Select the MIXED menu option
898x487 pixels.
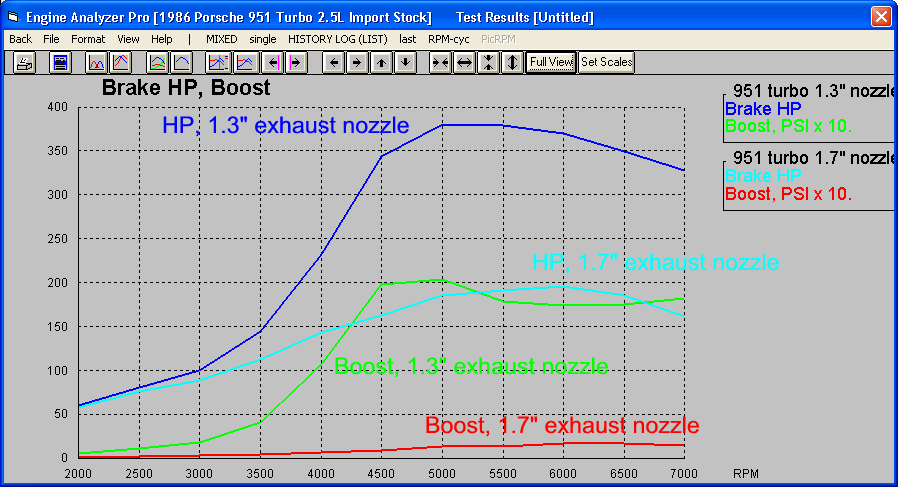point(222,39)
